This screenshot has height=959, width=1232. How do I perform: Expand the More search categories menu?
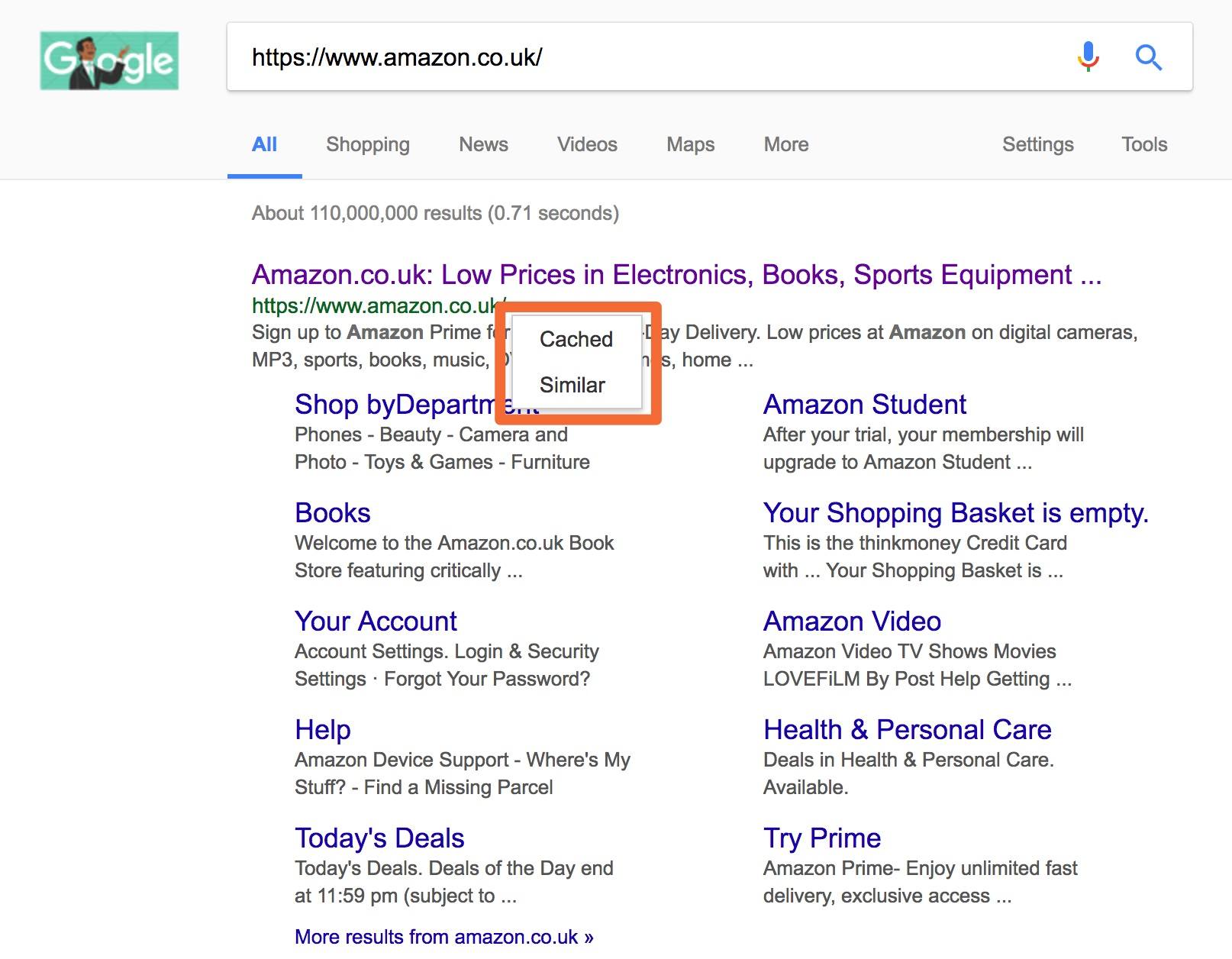786,144
